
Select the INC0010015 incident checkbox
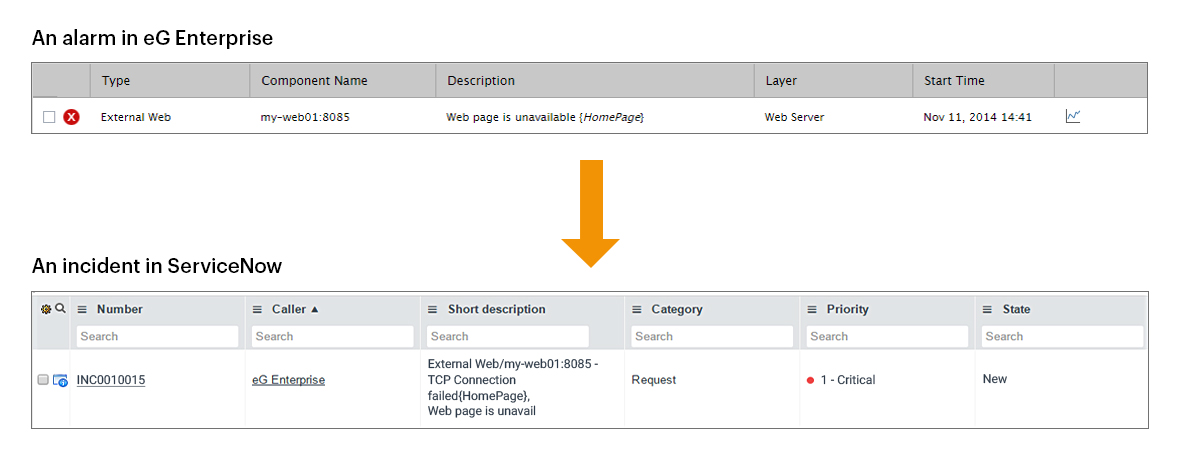tap(43, 380)
